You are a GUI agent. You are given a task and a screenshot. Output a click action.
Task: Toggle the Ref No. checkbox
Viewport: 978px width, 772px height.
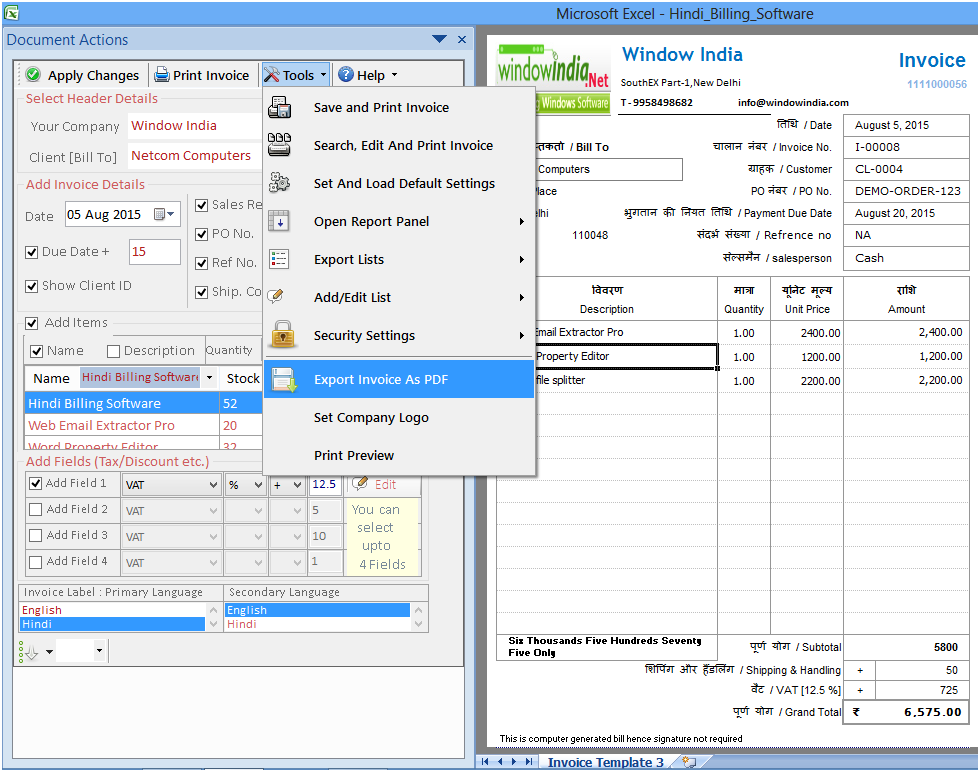(x=201, y=263)
